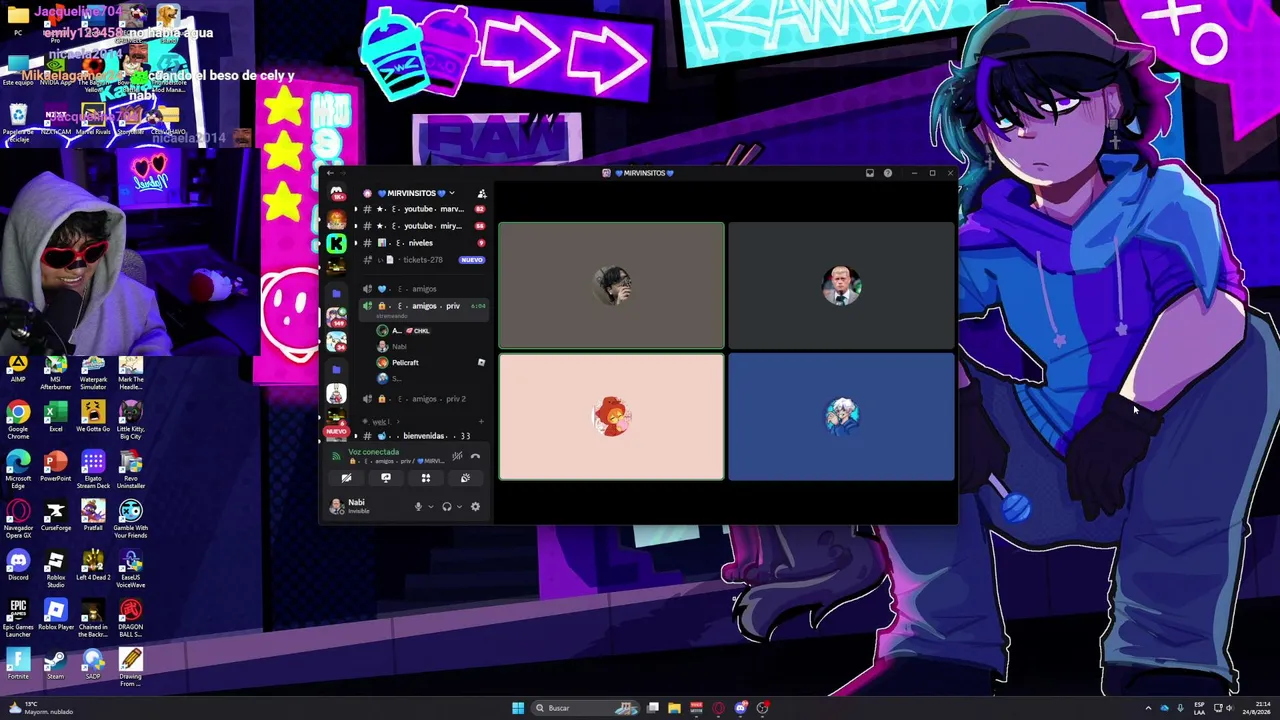Open microphone input options arrow
The height and width of the screenshot is (720, 1280).
[431, 507]
